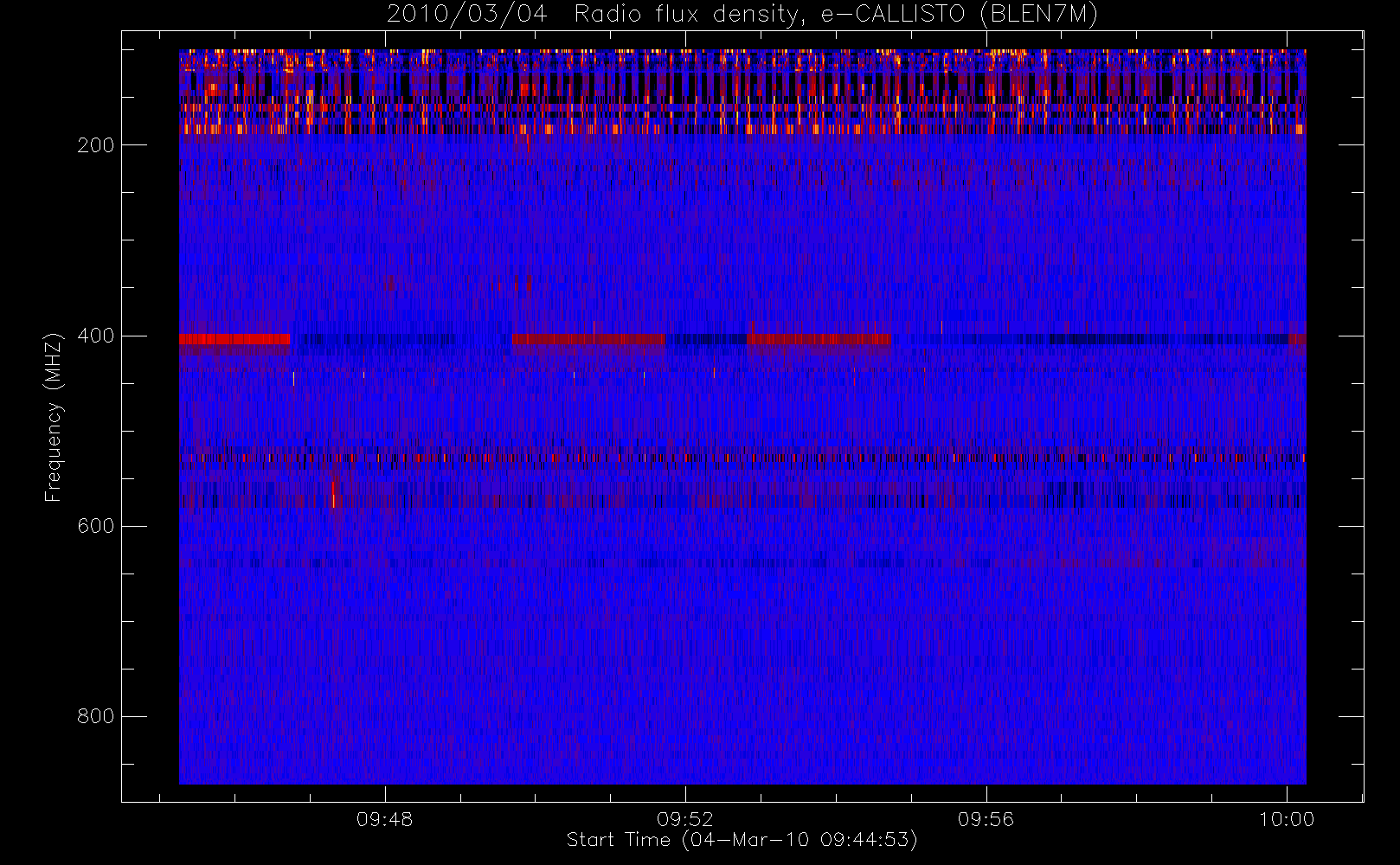The height and width of the screenshot is (865, 1400).
Task: Click the 10:00 time tick label
Action: coord(1286,819)
